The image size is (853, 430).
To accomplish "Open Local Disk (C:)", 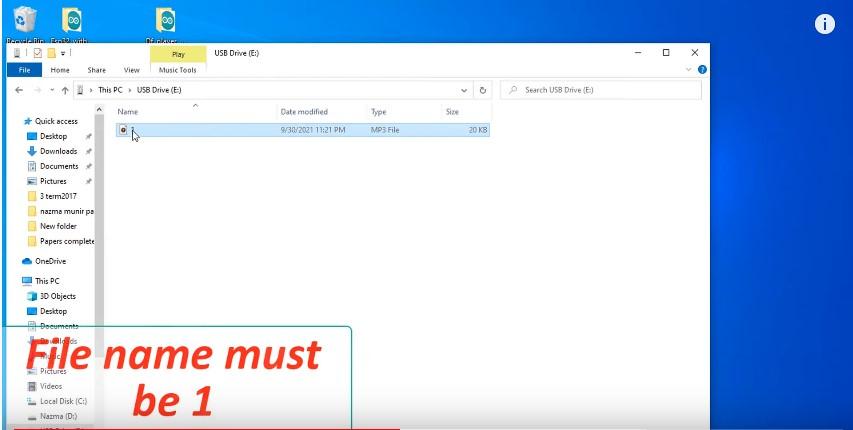I will point(63,401).
